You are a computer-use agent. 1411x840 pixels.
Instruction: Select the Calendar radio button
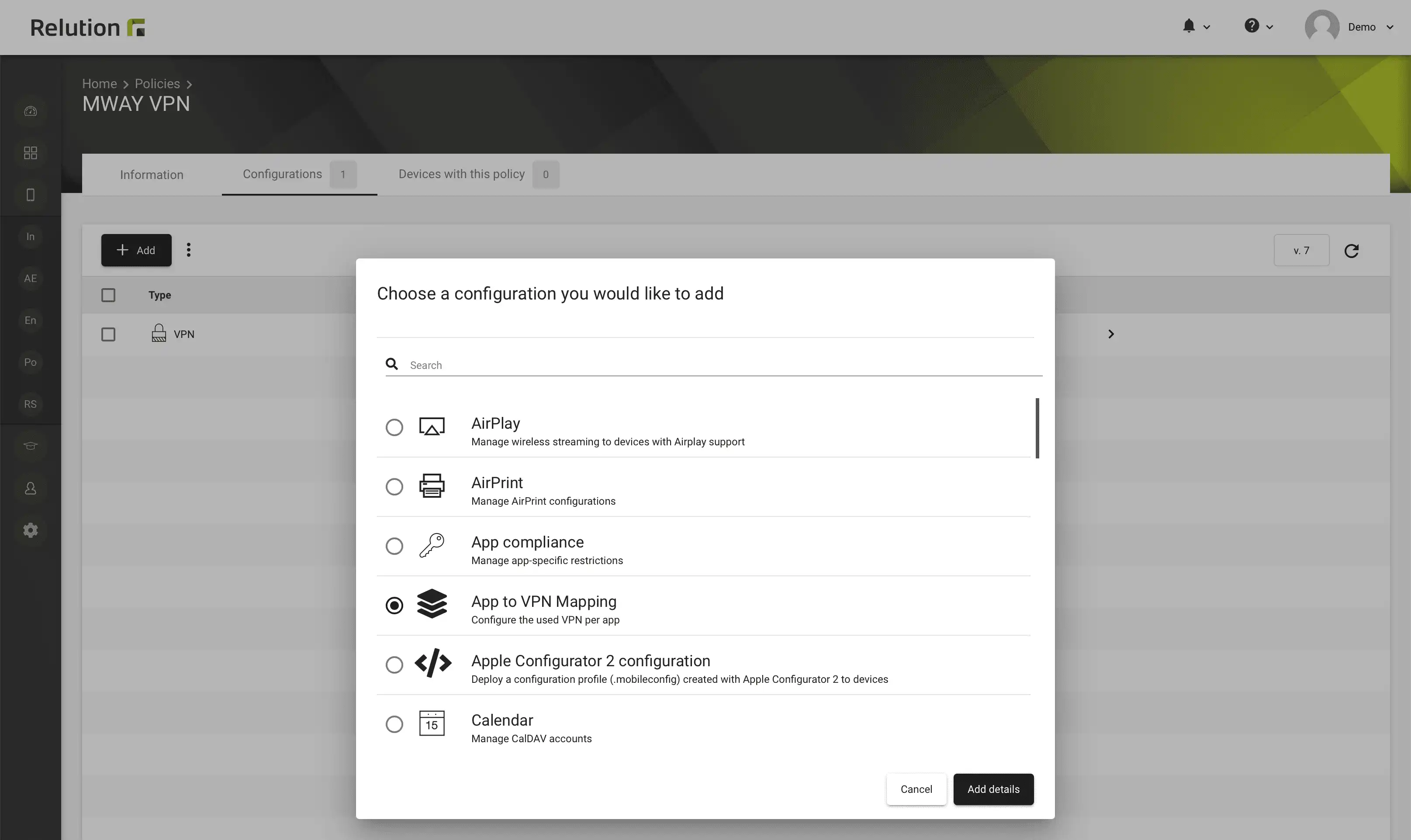coord(394,724)
